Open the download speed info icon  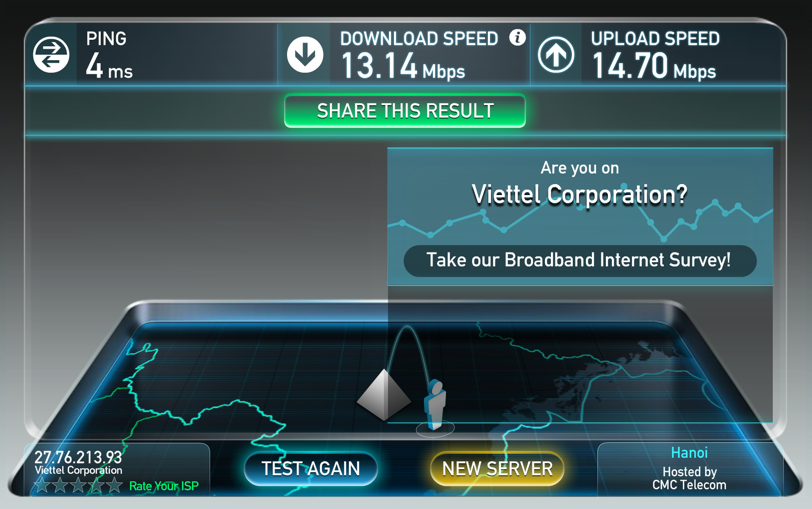(x=517, y=37)
